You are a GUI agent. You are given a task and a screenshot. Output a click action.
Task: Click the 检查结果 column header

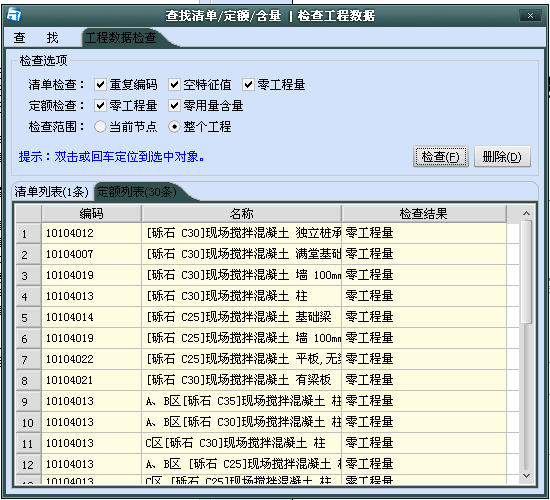(x=424, y=213)
